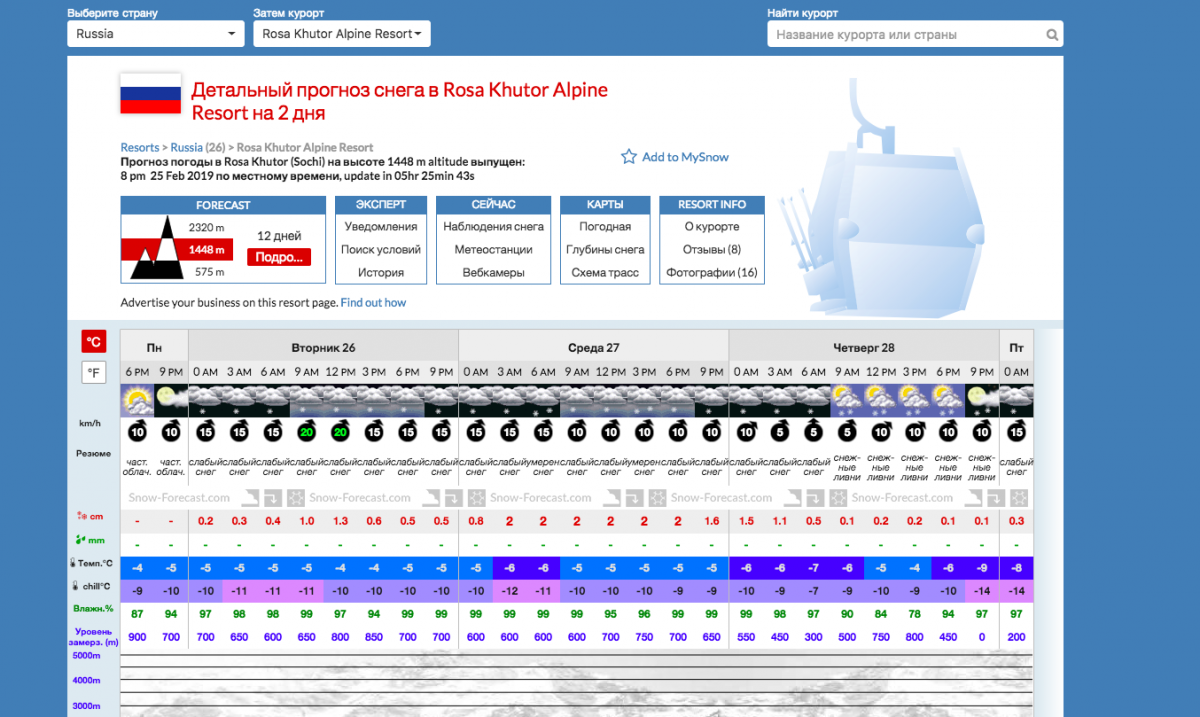1200x717 pixels.
Task: Open the История link
Action: [x=381, y=273]
